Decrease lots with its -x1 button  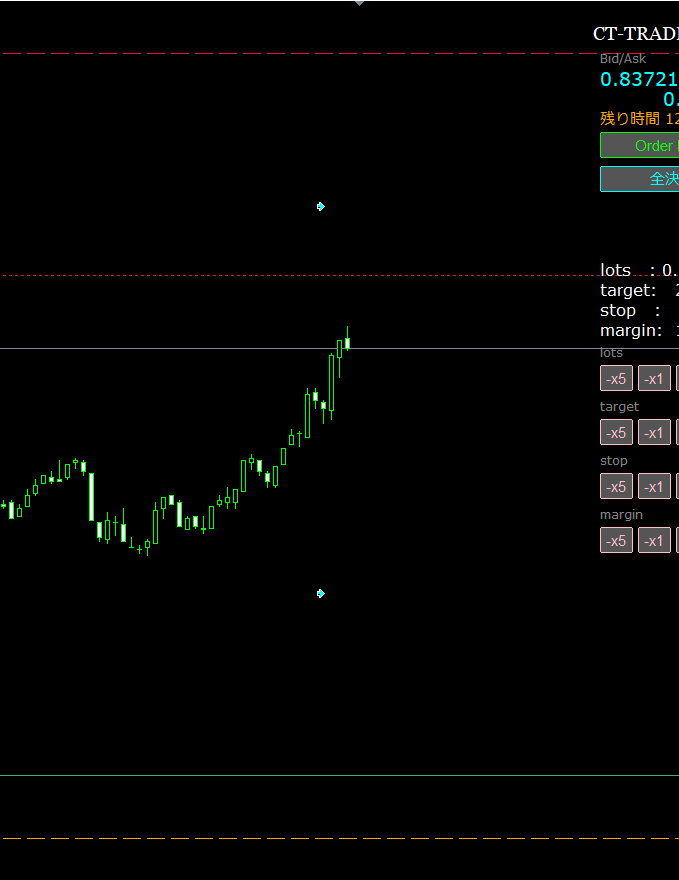click(654, 378)
